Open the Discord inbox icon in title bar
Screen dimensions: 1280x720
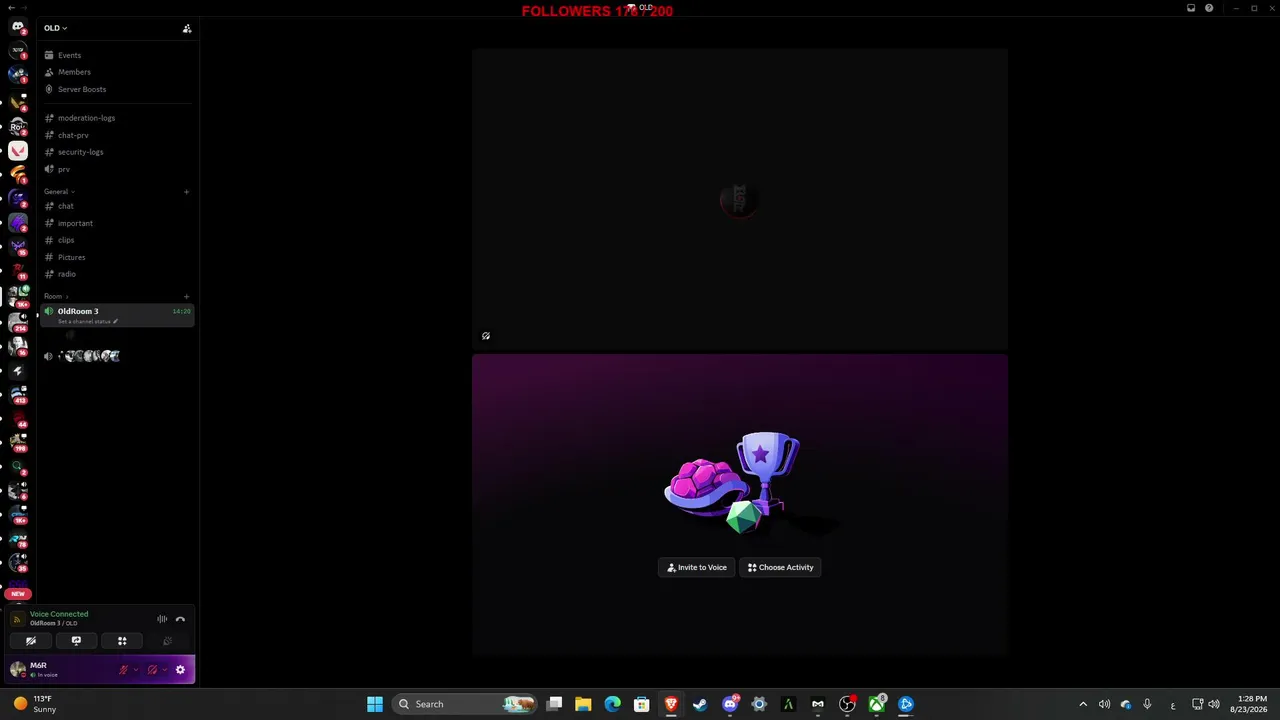[x=1191, y=8]
